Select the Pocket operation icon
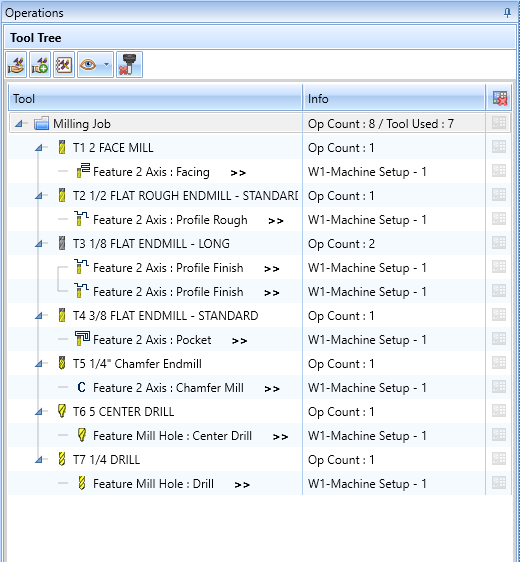The width and height of the screenshot is (520, 562). [82, 339]
